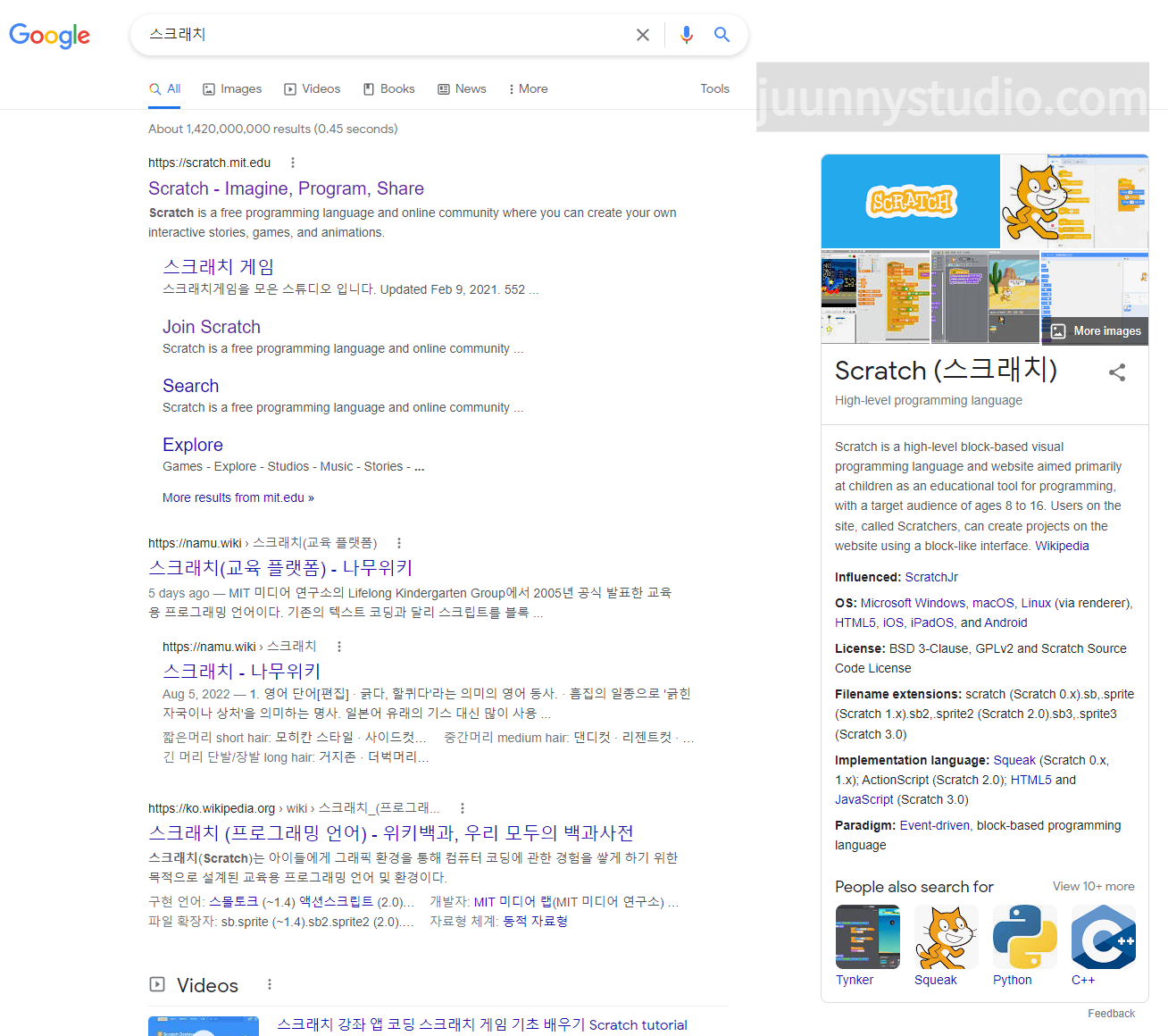The height and width of the screenshot is (1036, 1168).
Task: Open the Scratch cat editor image
Action: point(1074,202)
